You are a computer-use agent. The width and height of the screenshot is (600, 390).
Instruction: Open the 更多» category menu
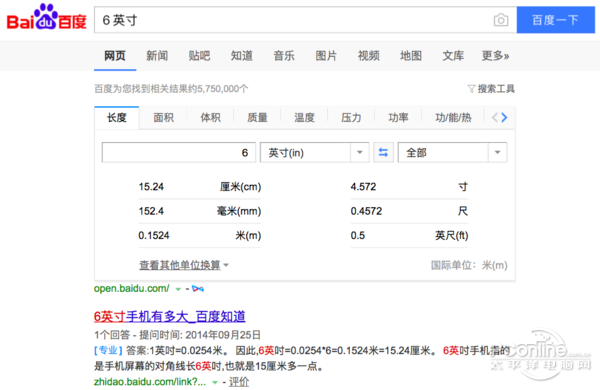point(495,56)
